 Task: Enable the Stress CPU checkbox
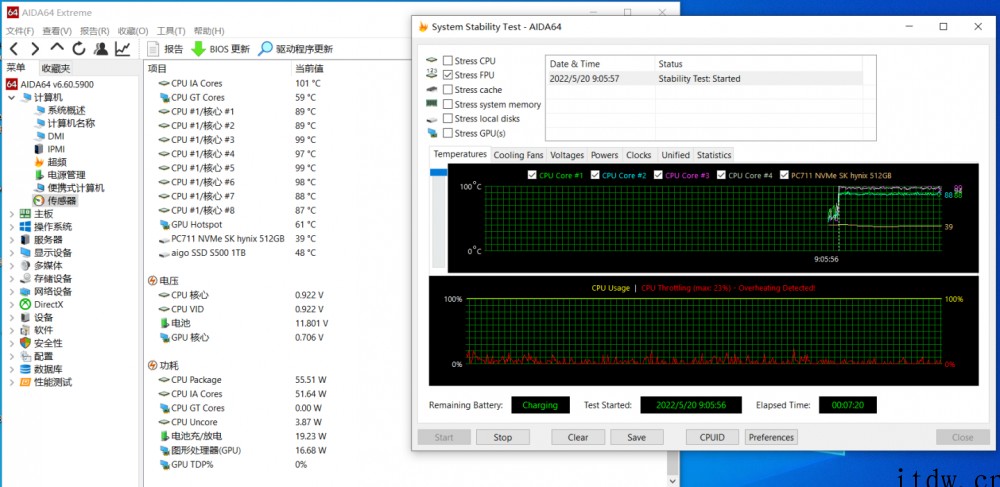pos(448,61)
